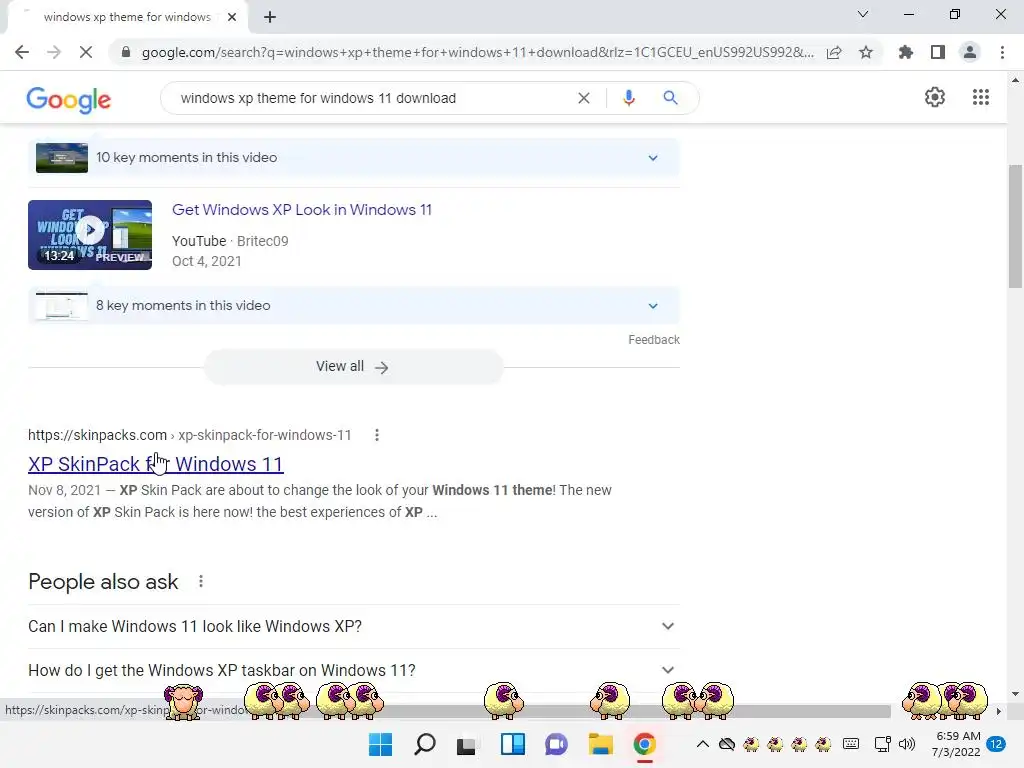Open the network display tray icon
Screen dimensions: 1024x768
882,744
